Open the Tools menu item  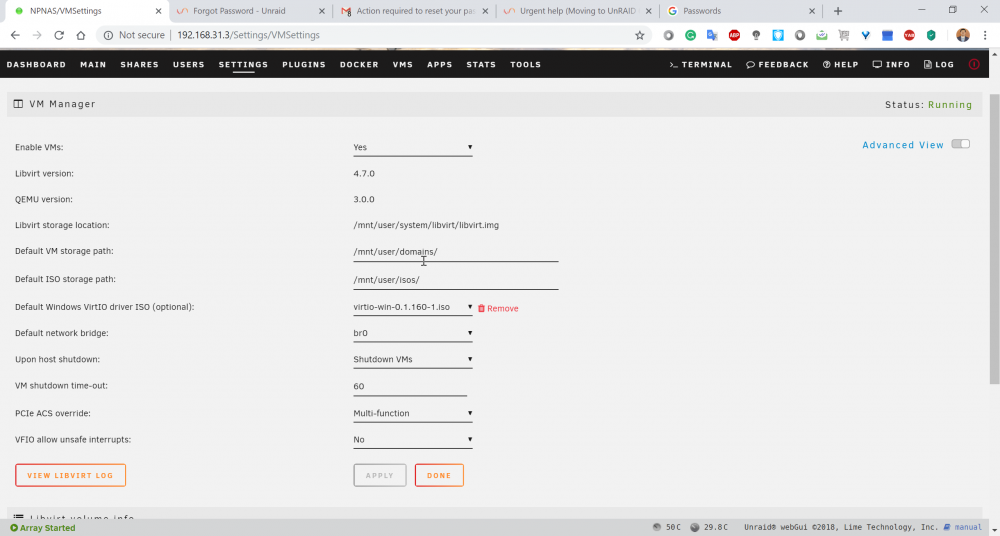click(526, 64)
